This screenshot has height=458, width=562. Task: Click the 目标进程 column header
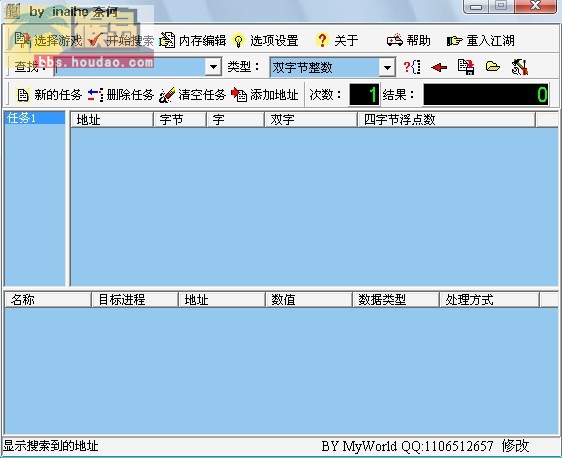point(135,300)
